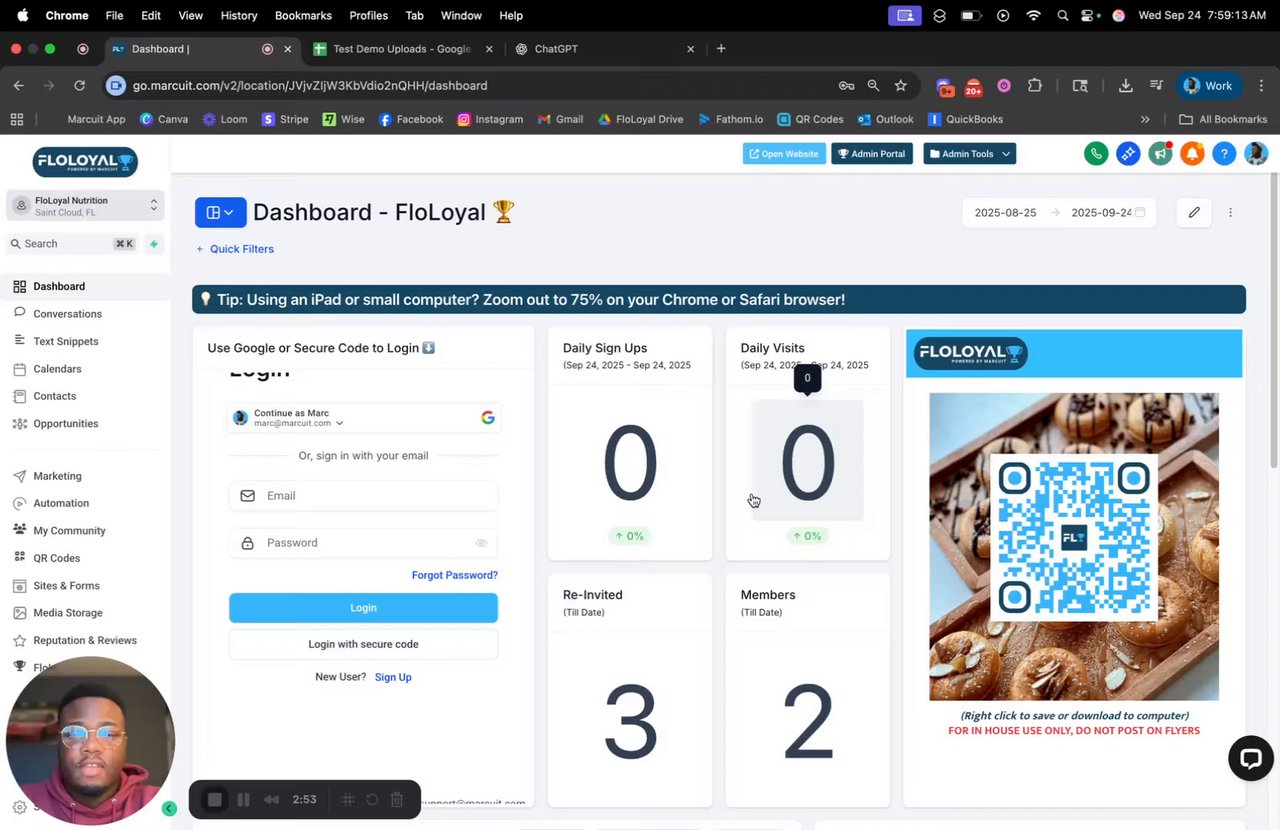Expand the Admin Tools dropdown

pyautogui.click(x=969, y=154)
